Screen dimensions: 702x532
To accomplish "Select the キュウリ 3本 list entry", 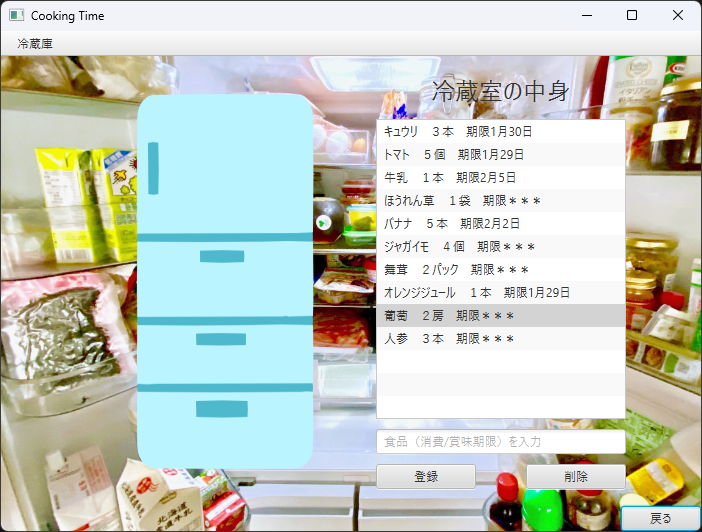I will click(x=500, y=132).
